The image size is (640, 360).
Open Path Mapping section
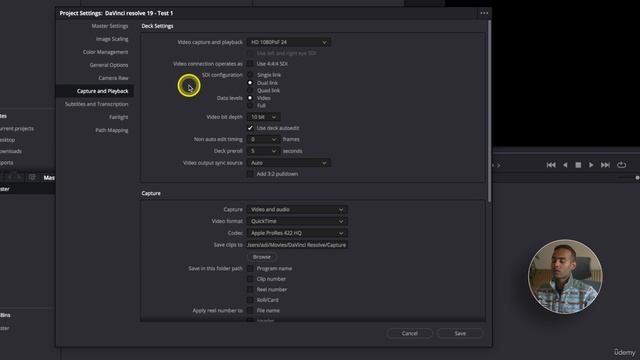tap(111, 130)
